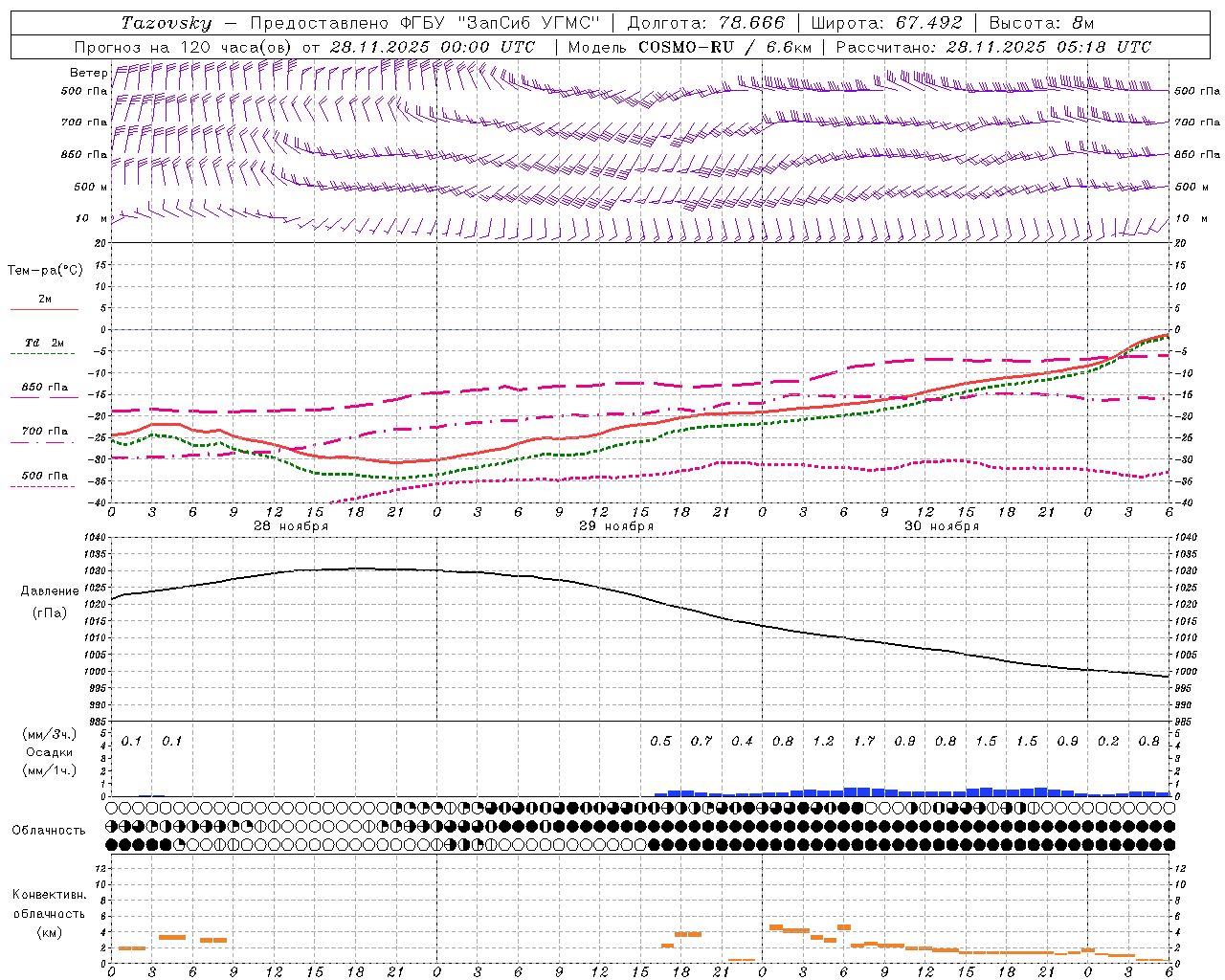Image resolution: width=1225 pixels, height=980 pixels.
Task: Click the 3-hour precipitation value 0.4
Action: coord(742,741)
